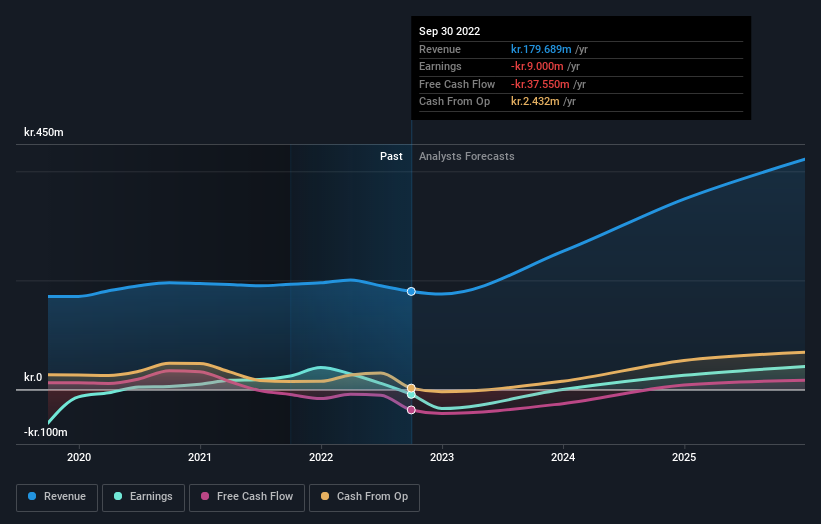
Task: Click the 2020 x-axis label
Action: point(79,458)
